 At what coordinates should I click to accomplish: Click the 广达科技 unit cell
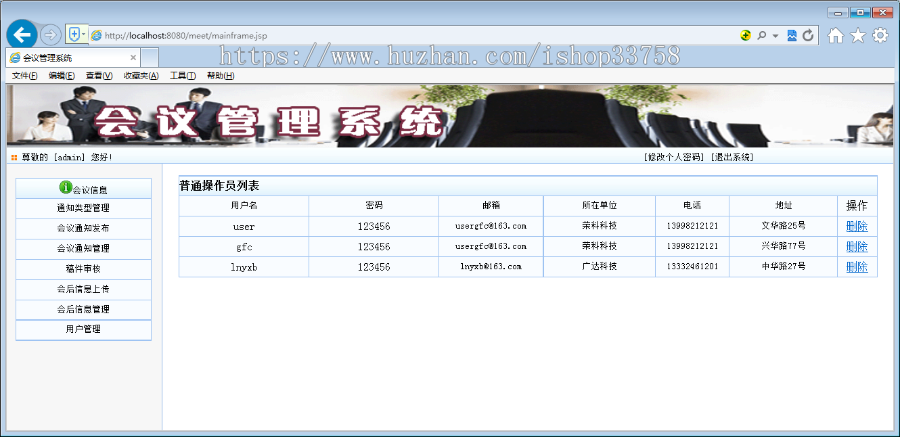tap(599, 266)
